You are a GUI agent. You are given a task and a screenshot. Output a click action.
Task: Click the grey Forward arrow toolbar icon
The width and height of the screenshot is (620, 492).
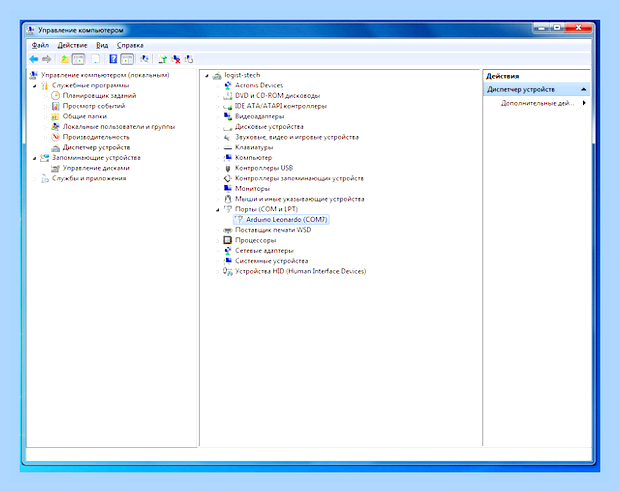[47, 59]
